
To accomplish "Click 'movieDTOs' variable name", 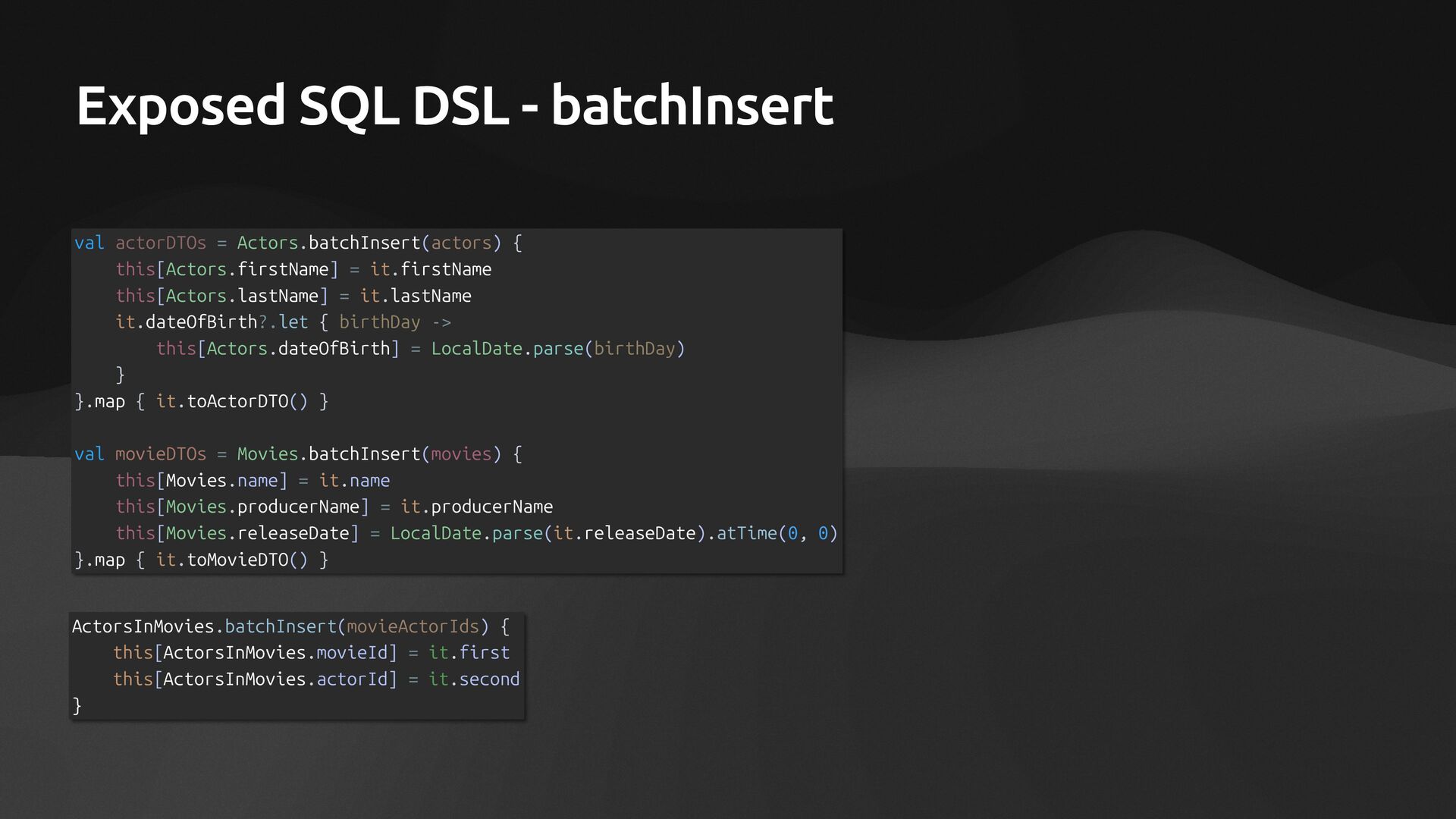I will (161, 454).
